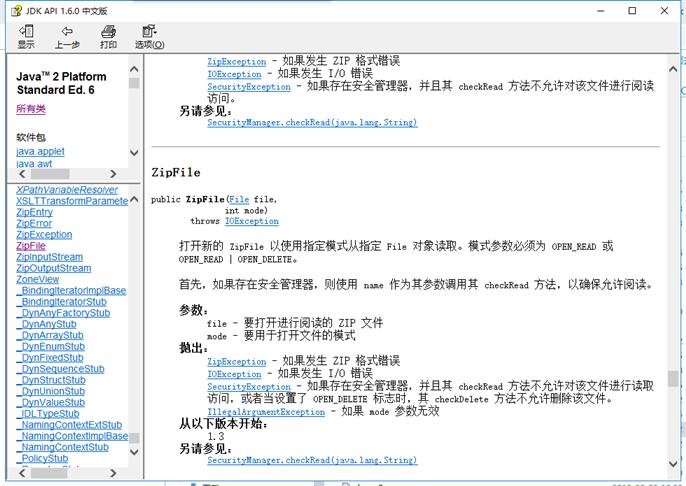Screen dimensions: 686x486
Task: Open the java.applet package link
Action: point(40,151)
